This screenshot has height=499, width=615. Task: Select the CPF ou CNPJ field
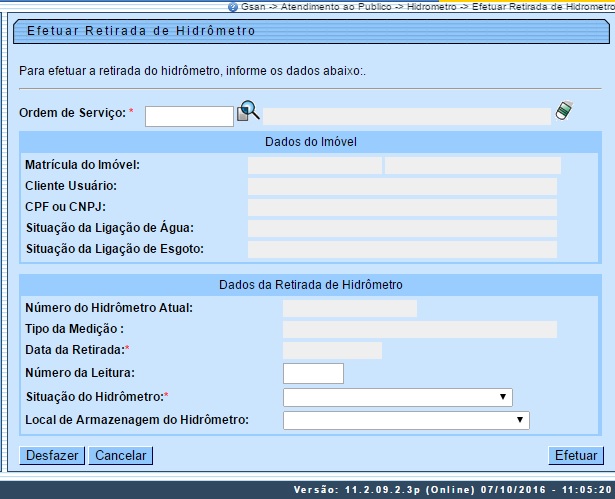(x=401, y=207)
